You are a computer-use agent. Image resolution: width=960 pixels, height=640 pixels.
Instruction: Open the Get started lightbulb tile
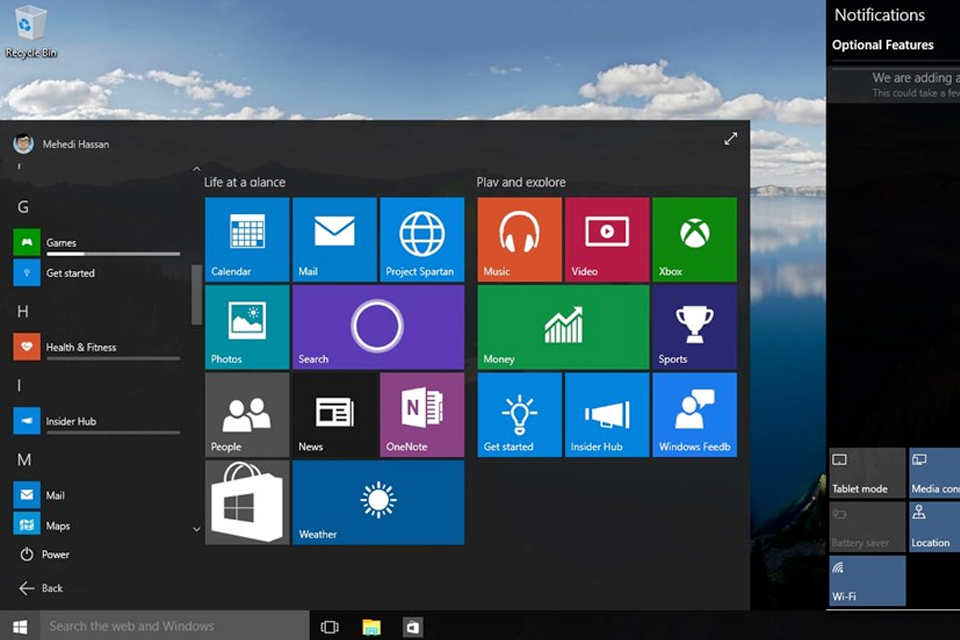(520, 415)
